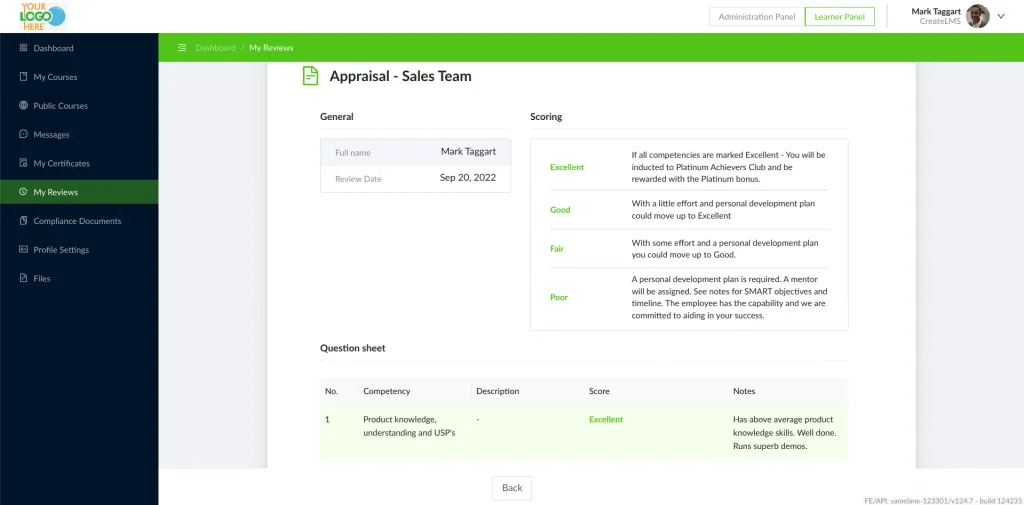Click the Appraisal - Sales Team title
Screen dimensions: 1024x505
pos(400,76)
